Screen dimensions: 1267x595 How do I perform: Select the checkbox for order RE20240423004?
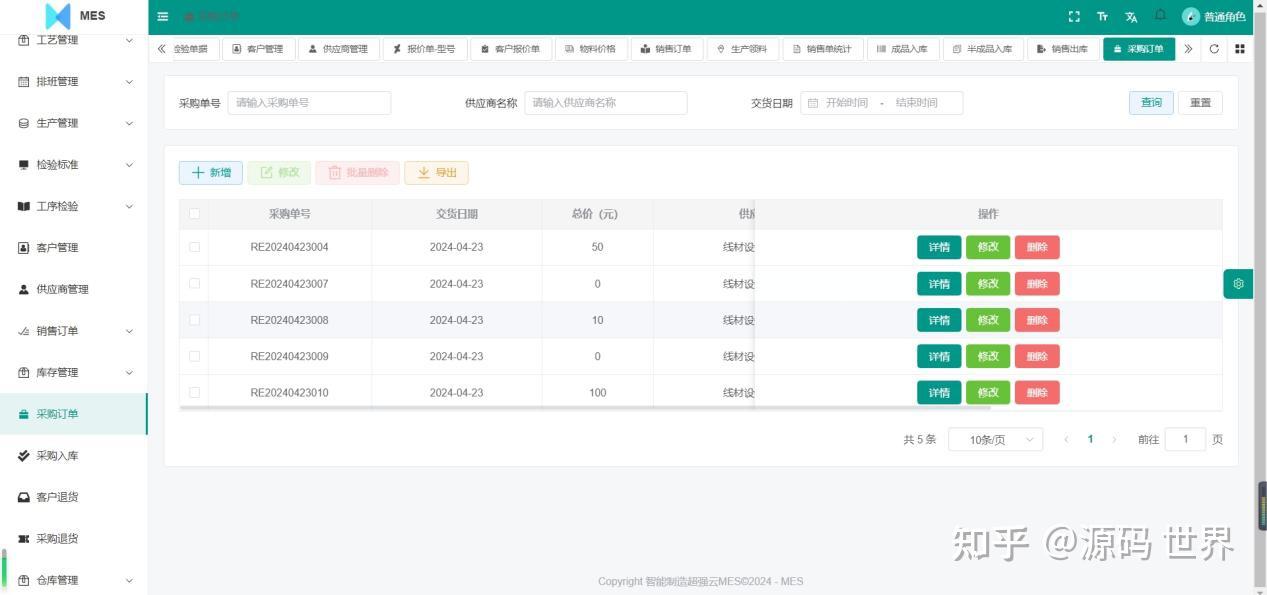[x=194, y=247]
